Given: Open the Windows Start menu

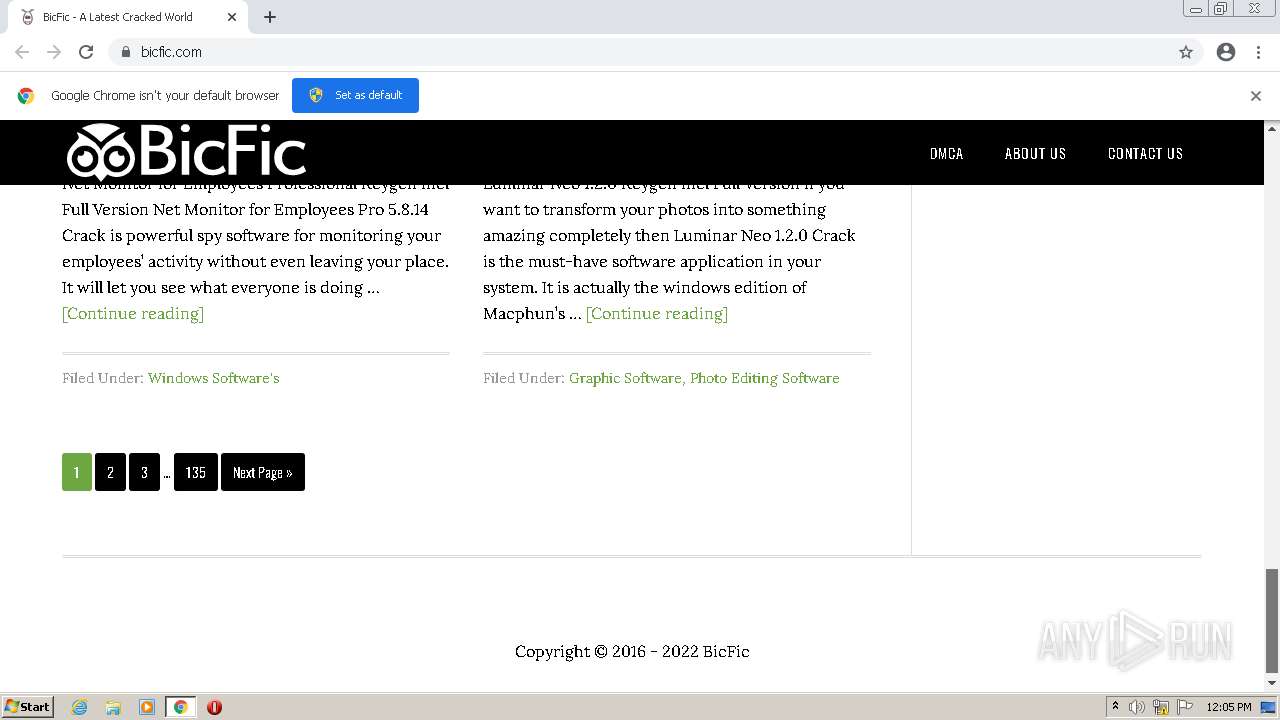Looking at the screenshot, I should tap(28, 706).
